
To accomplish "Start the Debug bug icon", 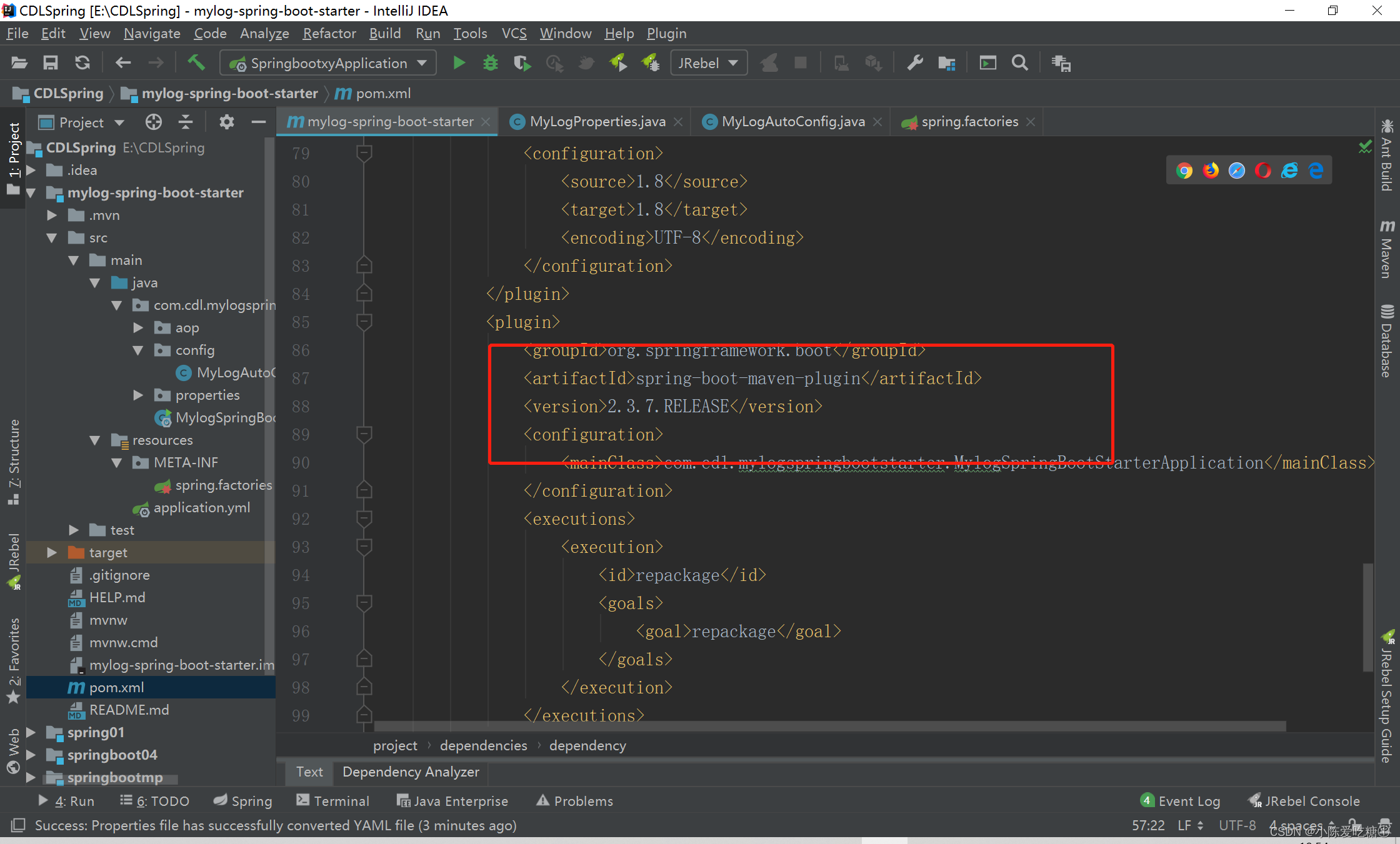I will click(491, 63).
